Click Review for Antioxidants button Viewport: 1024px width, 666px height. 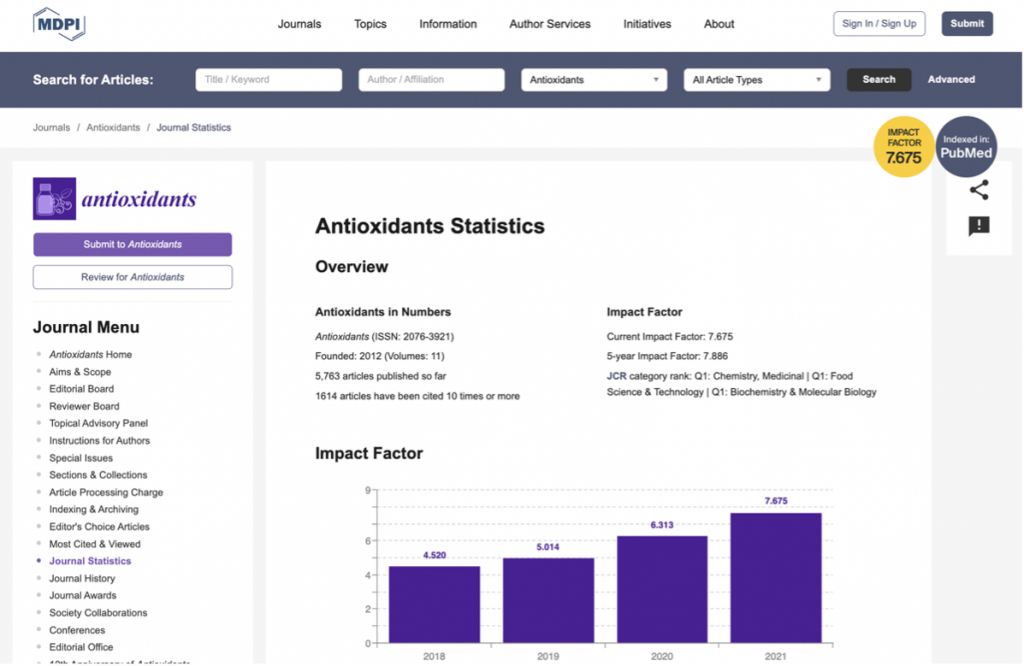(x=133, y=277)
